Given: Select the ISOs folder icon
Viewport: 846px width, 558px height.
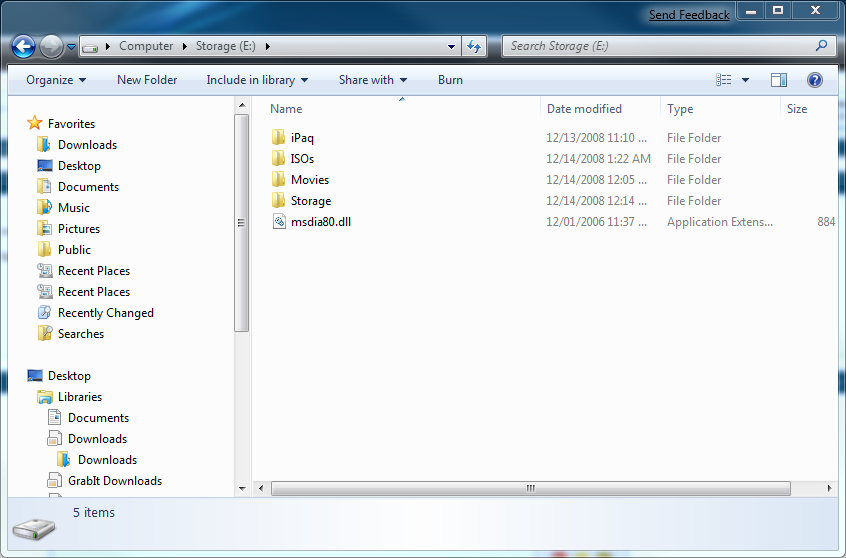Looking at the screenshot, I should point(278,159).
